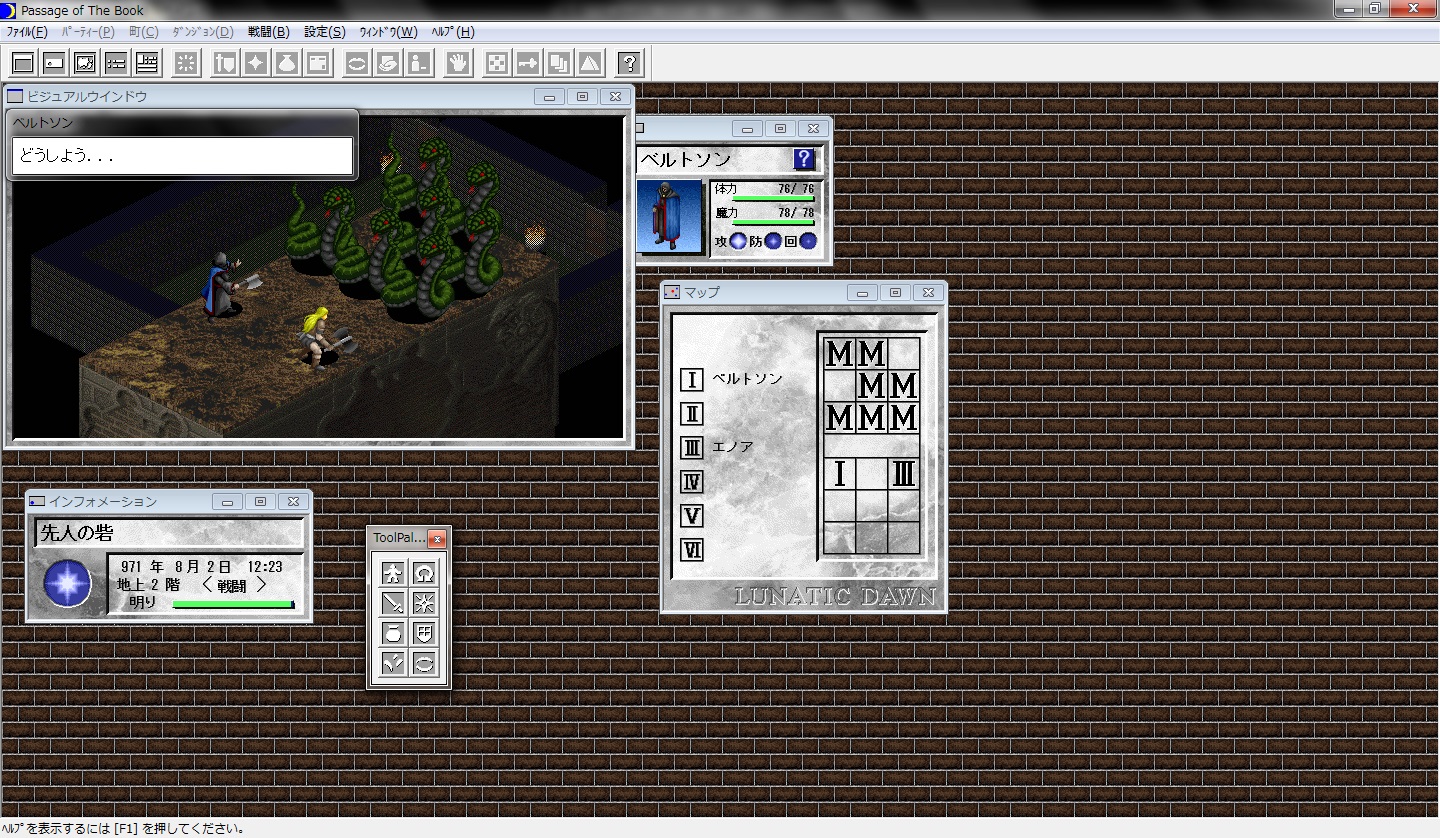Image resolution: width=1440 pixels, height=838 pixels.
Task: Select the hand tool on the main toolbar
Action: (x=457, y=62)
